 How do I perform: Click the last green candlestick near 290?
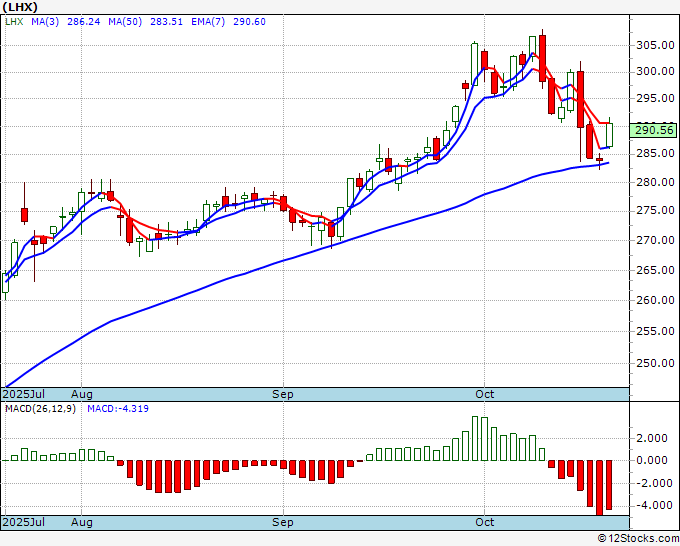[x=609, y=135]
